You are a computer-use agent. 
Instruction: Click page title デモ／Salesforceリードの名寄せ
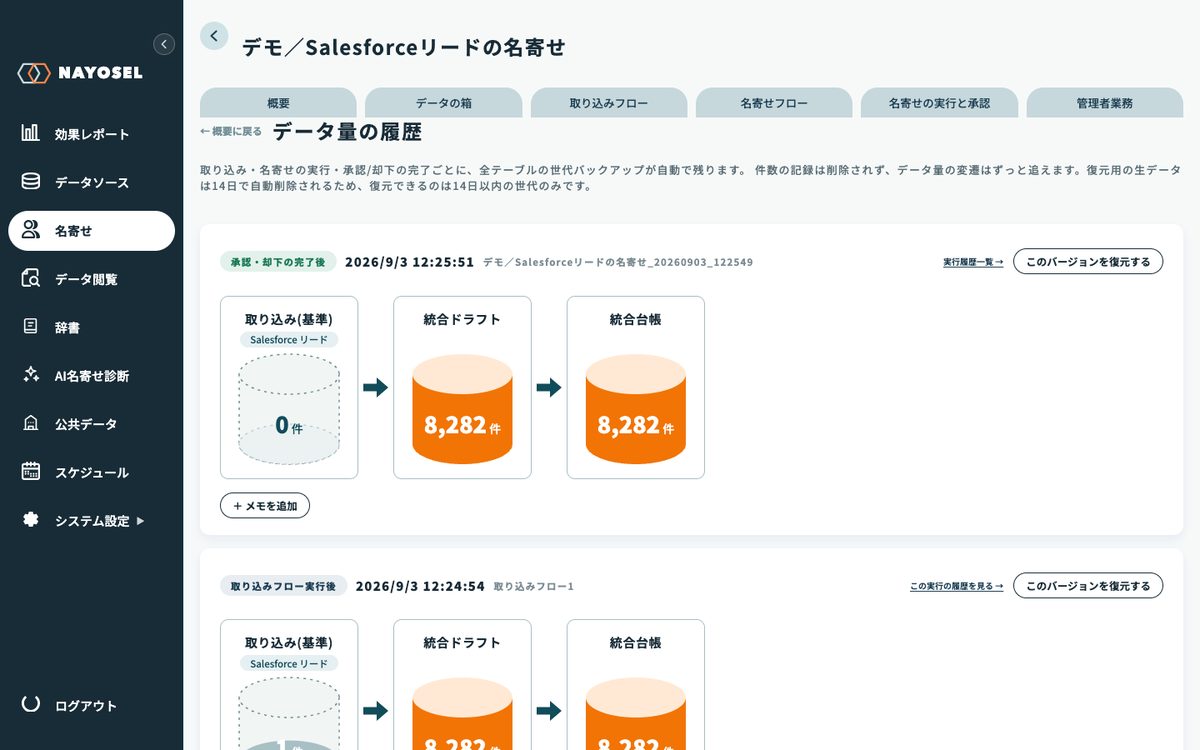(x=404, y=47)
